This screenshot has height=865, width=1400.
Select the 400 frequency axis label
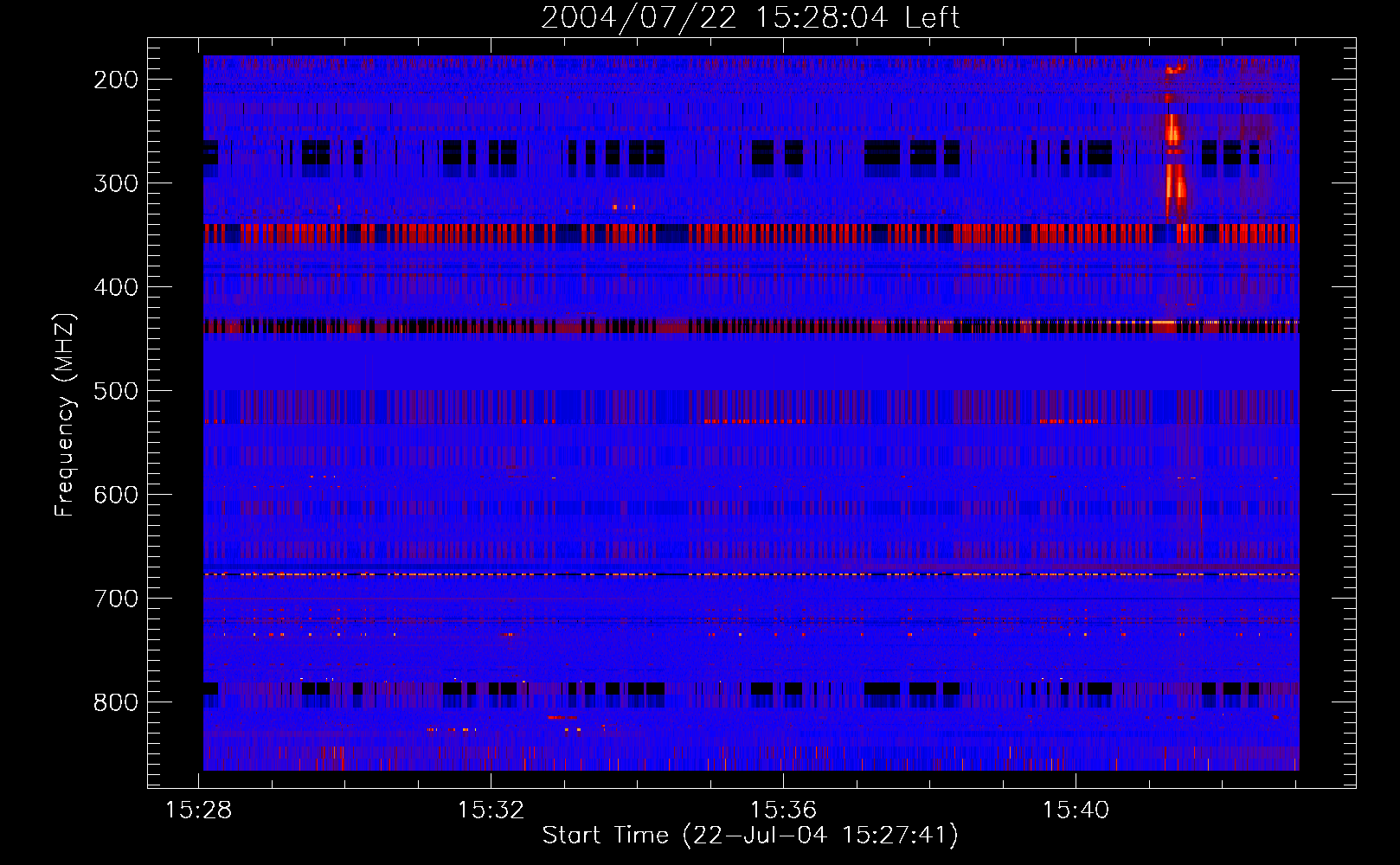click(116, 287)
